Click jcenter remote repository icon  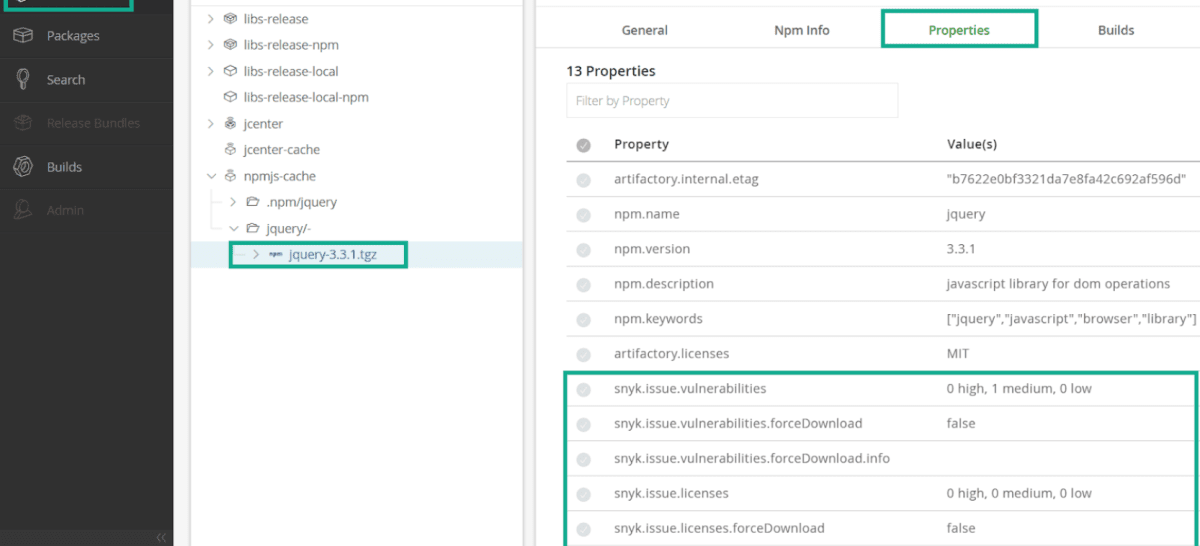230,124
